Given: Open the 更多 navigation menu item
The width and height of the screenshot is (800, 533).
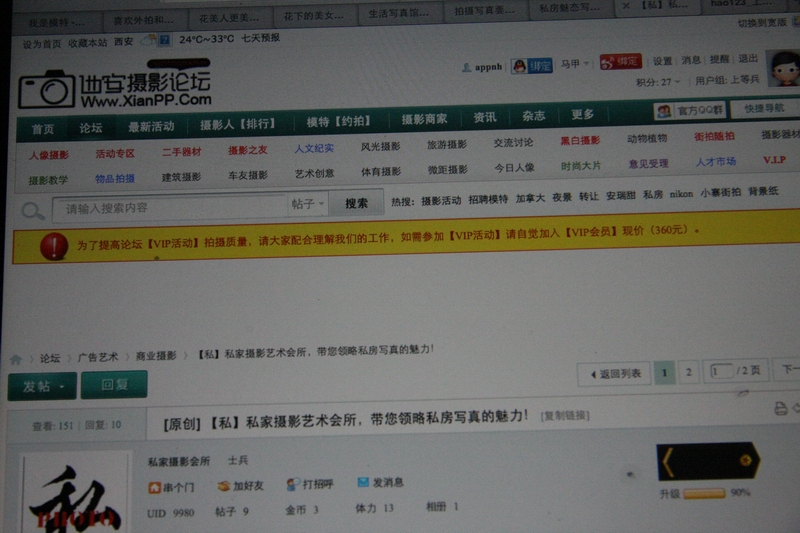Looking at the screenshot, I should [583, 115].
